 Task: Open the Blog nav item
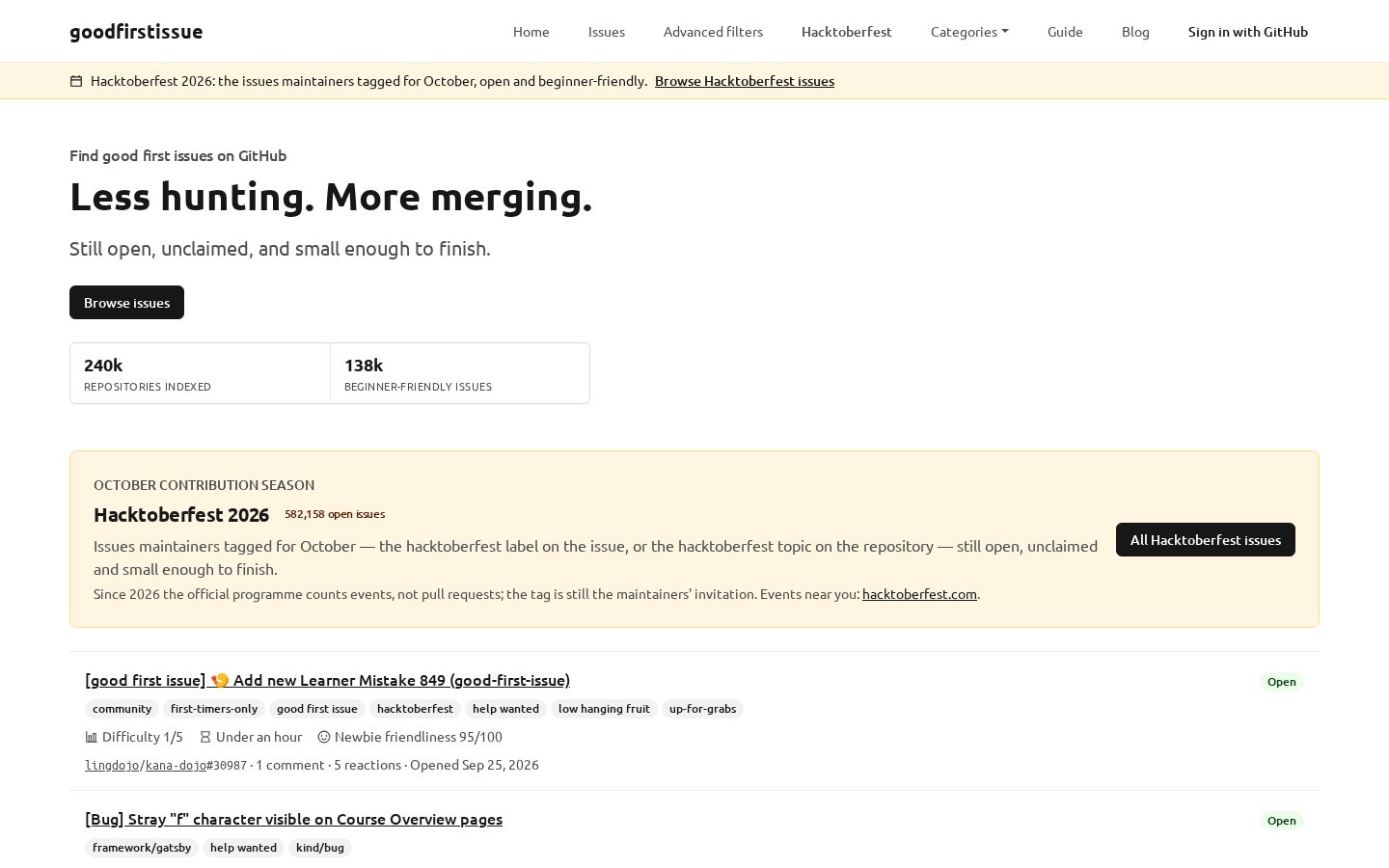[x=1135, y=32]
